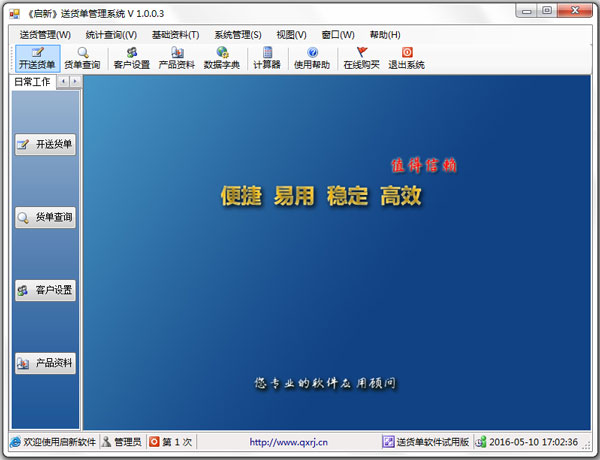The width and height of the screenshot is (600, 460).
Task: Click the 退出系统 toolbar icon
Action: tap(406, 58)
